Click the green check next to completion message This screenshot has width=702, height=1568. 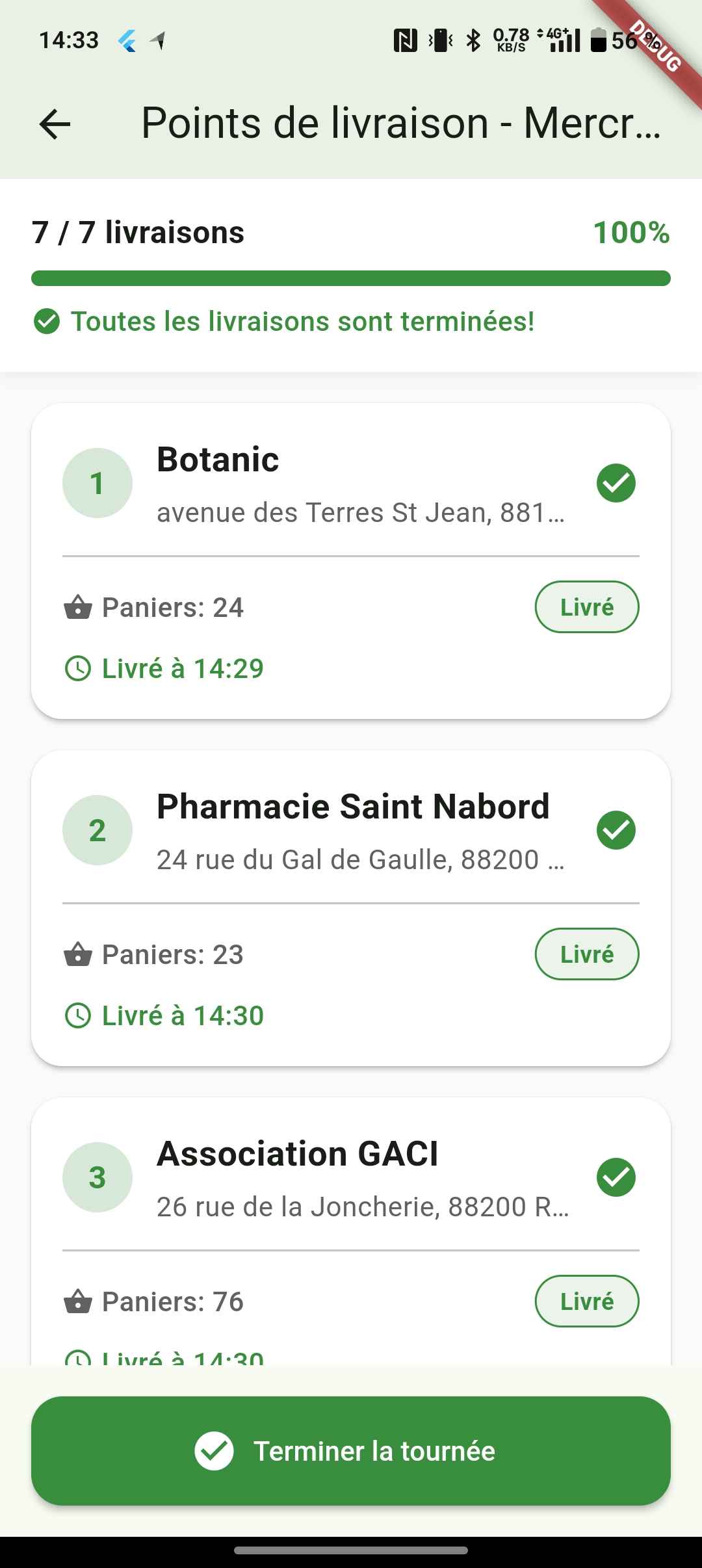pyautogui.click(x=47, y=321)
